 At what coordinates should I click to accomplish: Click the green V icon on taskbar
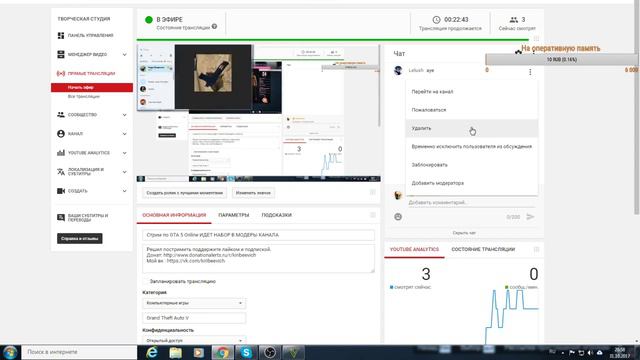click(293, 352)
